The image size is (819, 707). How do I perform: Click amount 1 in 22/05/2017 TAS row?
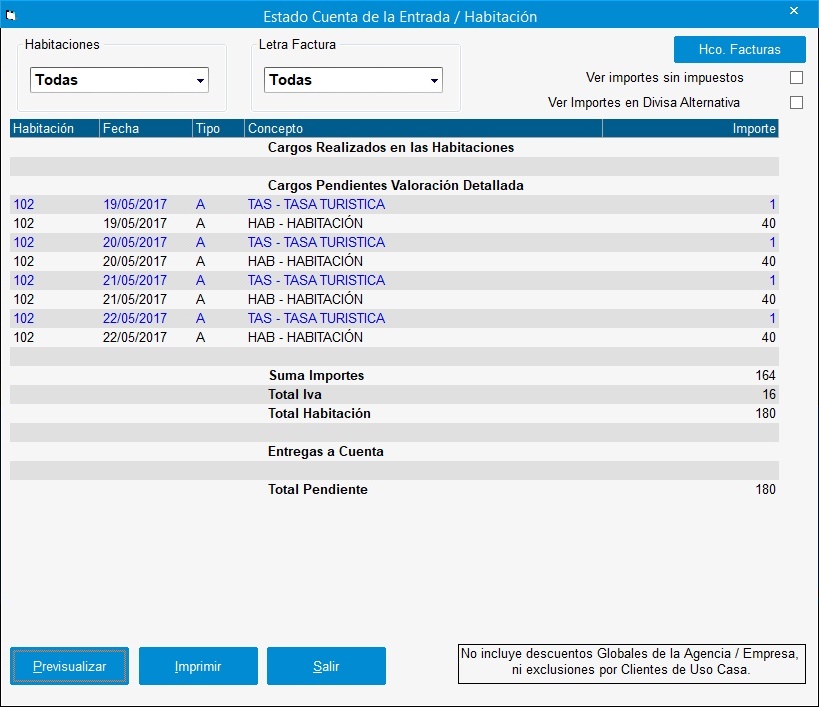[x=773, y=318]
